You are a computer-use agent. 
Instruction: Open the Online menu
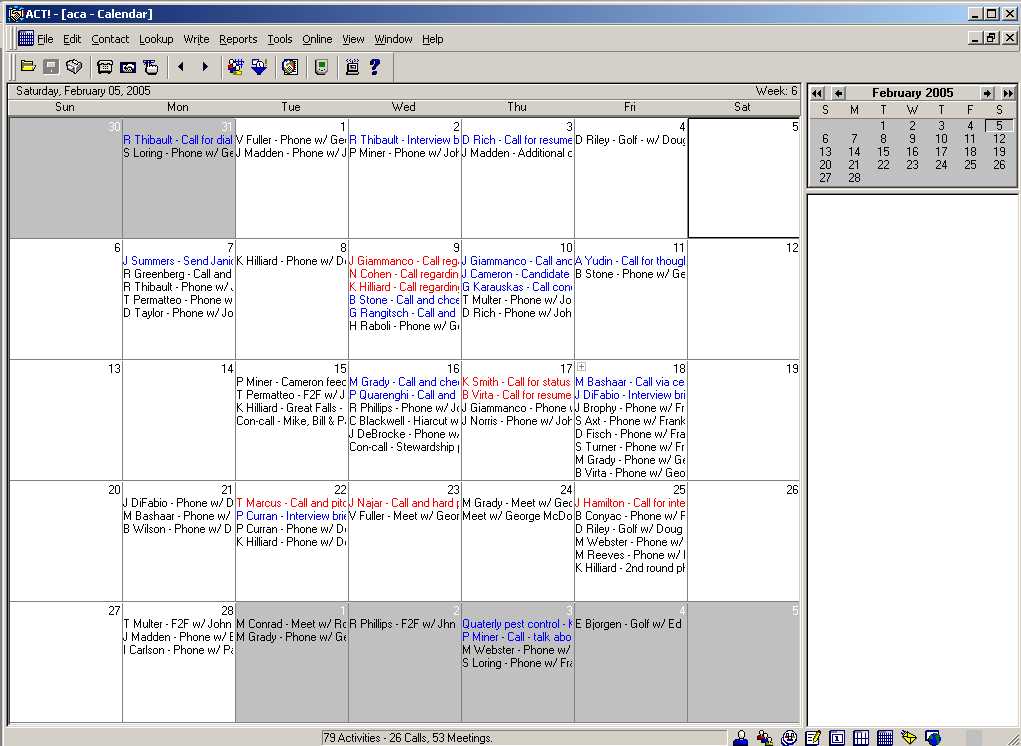click(317, 39)
